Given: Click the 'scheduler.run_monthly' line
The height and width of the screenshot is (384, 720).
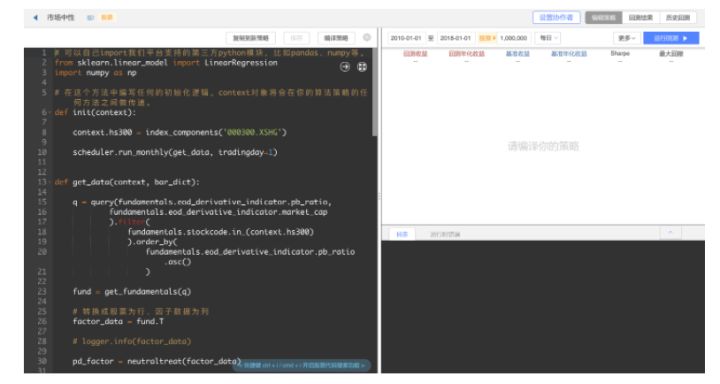Looking at the screenshot, I should 175,152.
